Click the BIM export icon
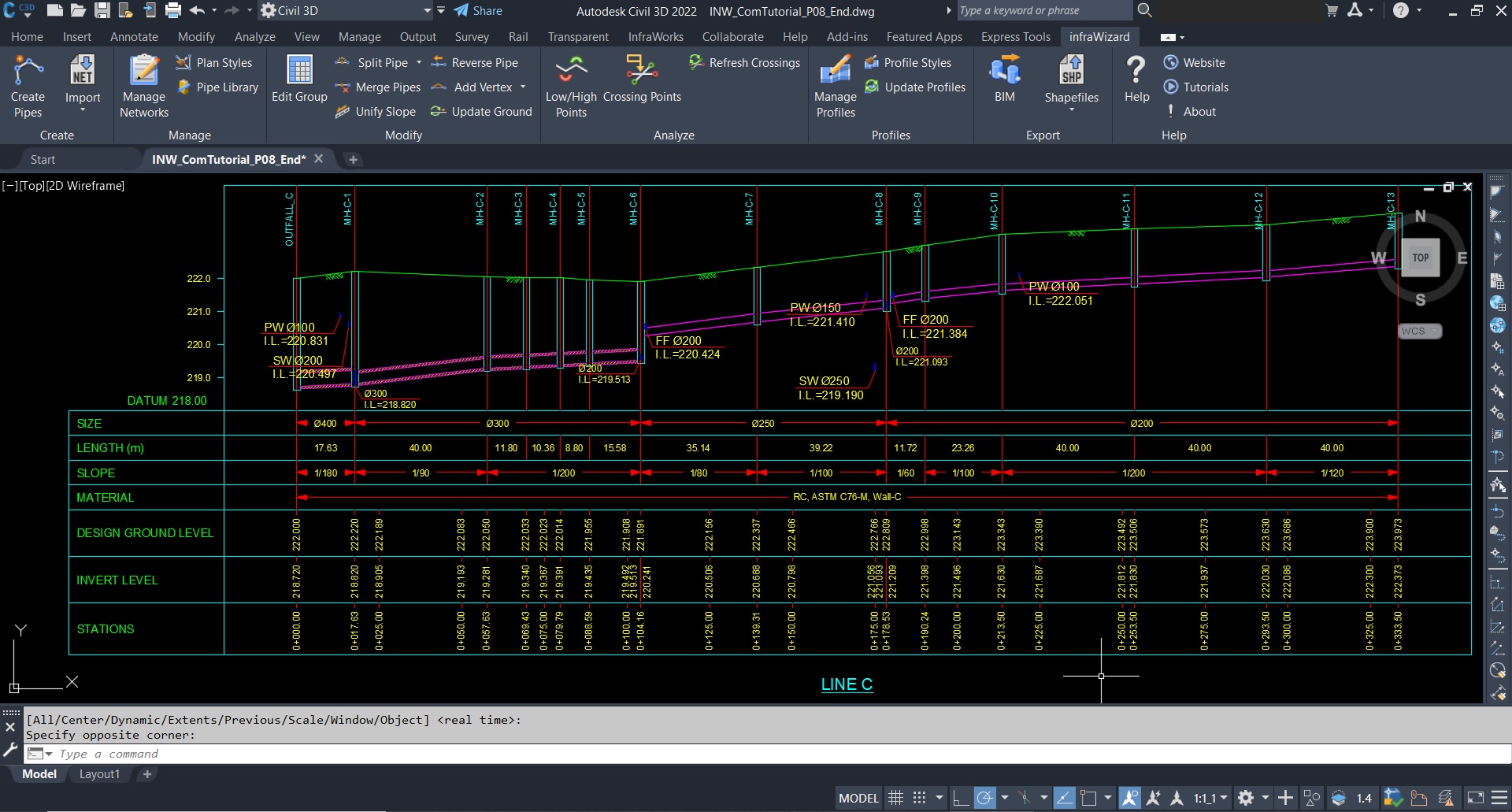Screen dimensions: 1512x812 [1004, 79]
